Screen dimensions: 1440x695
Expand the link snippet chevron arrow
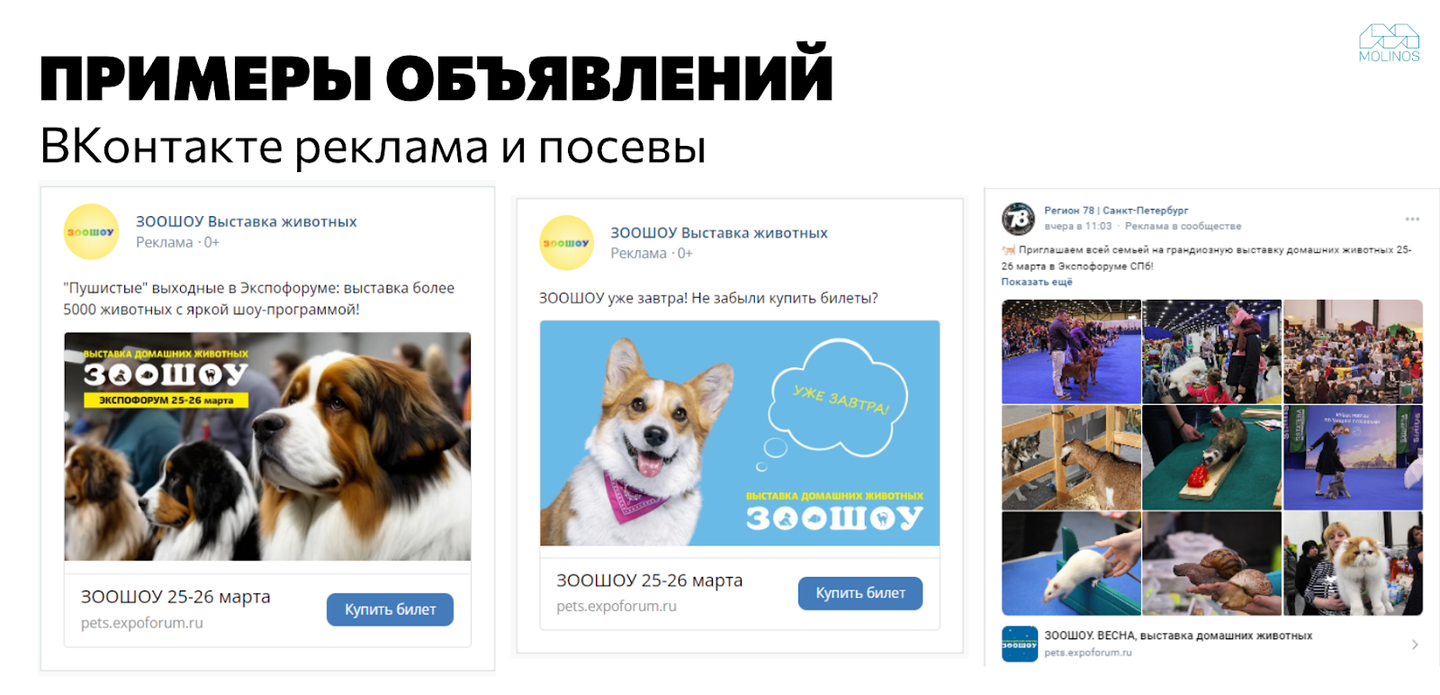pos(1415,645)
